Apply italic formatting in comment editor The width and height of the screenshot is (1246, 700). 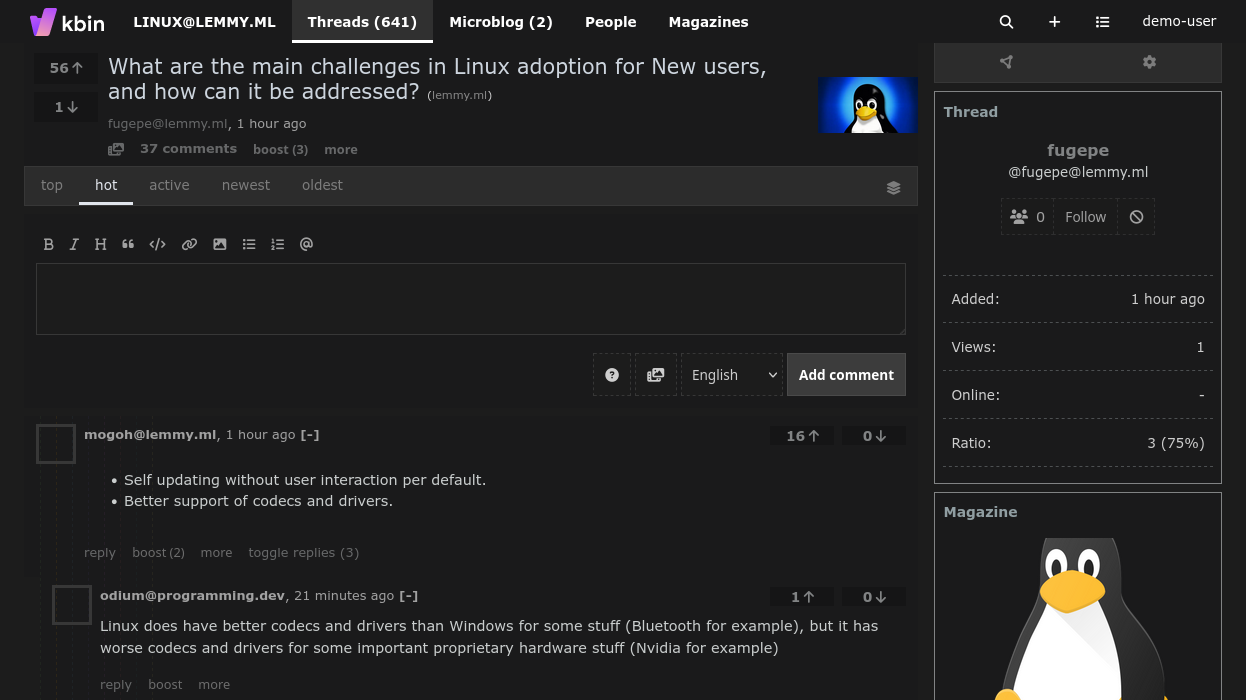74,244
